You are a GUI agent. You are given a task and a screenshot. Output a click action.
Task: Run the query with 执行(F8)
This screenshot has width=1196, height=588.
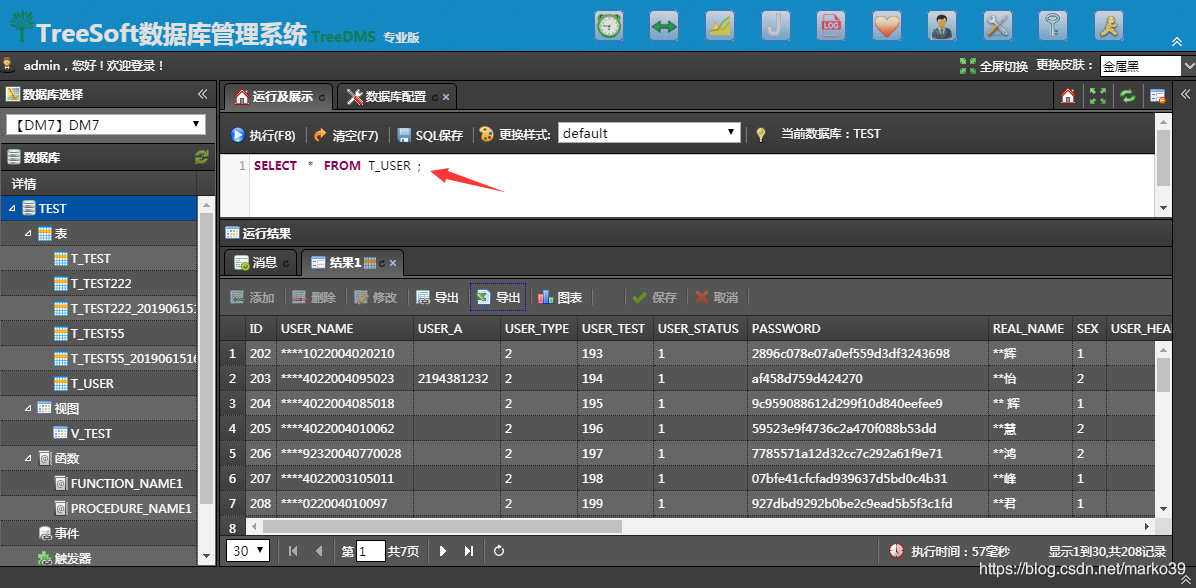[263, 135]
